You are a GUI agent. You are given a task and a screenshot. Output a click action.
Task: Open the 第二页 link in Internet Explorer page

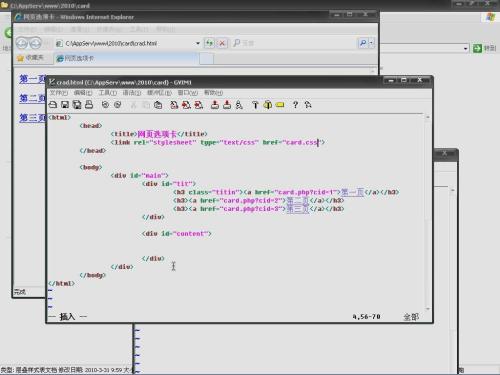(x=32, y=98)
